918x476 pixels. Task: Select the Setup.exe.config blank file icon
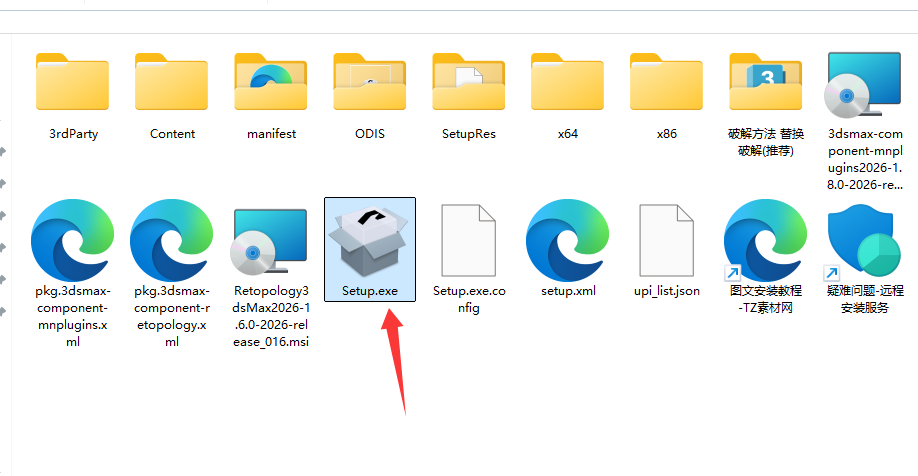tap(468, 240)
